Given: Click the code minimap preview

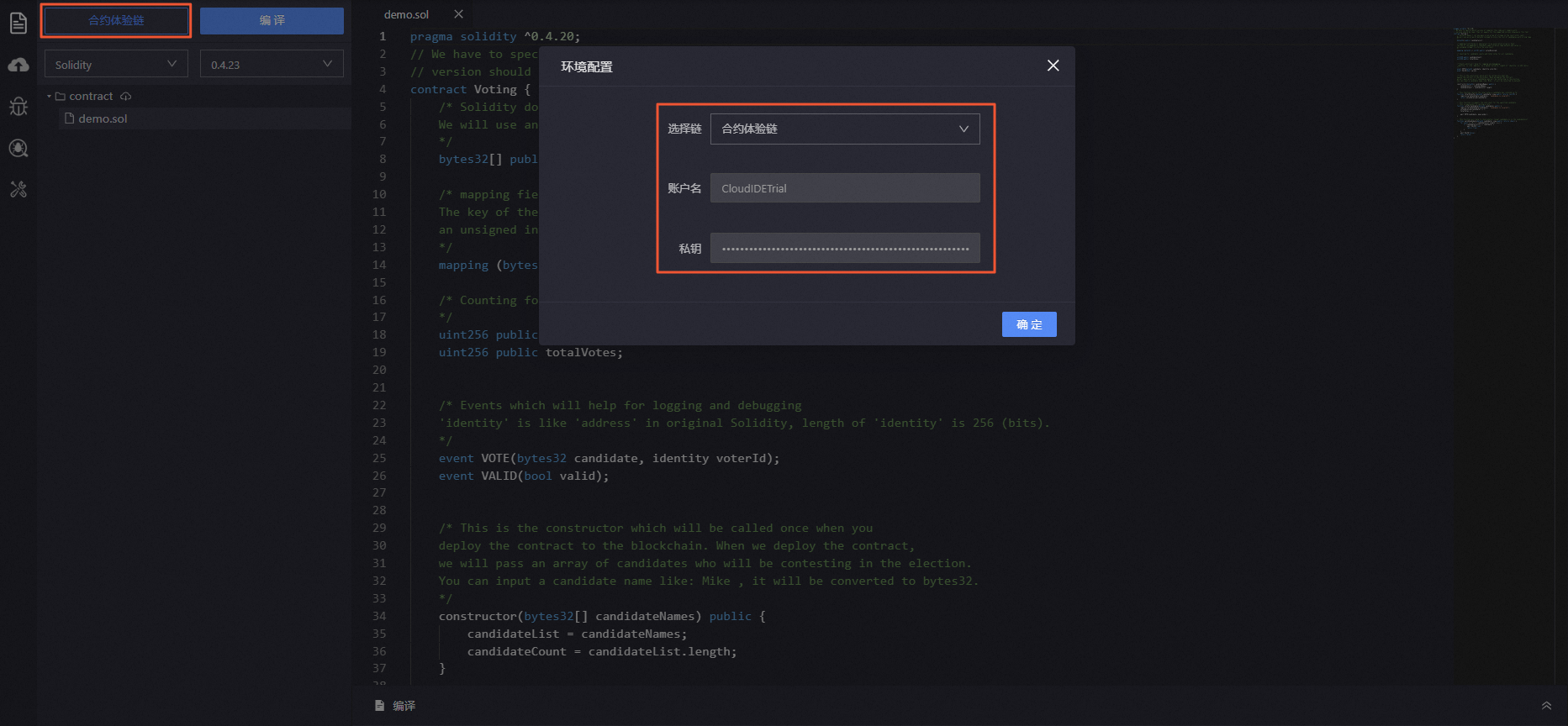Looking at the screenshot, I should click(x=1493, y=84).
